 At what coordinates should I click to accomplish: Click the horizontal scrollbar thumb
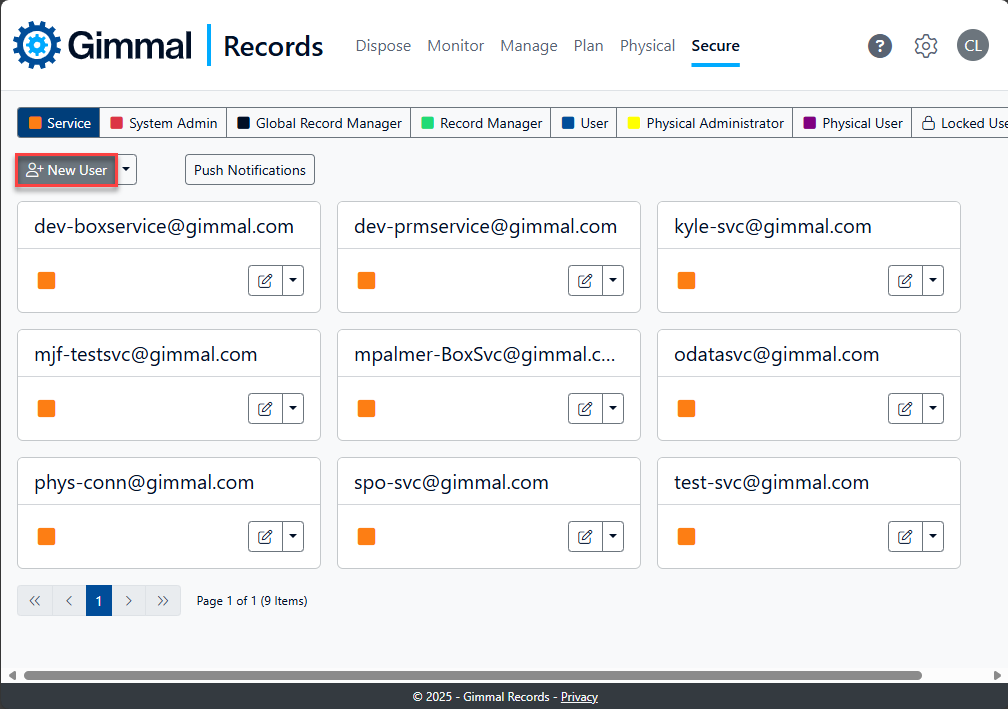pyautogui.click(x=472, y=676)
